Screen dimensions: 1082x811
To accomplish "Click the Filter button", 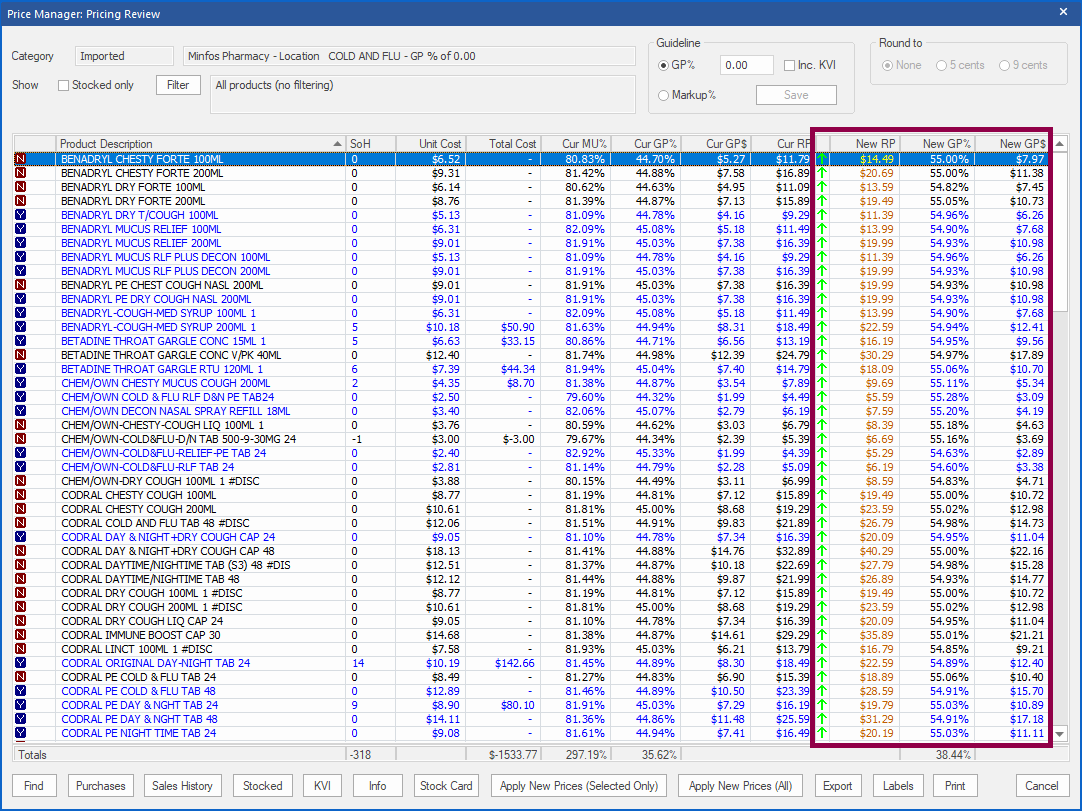I will coord(178,85).
